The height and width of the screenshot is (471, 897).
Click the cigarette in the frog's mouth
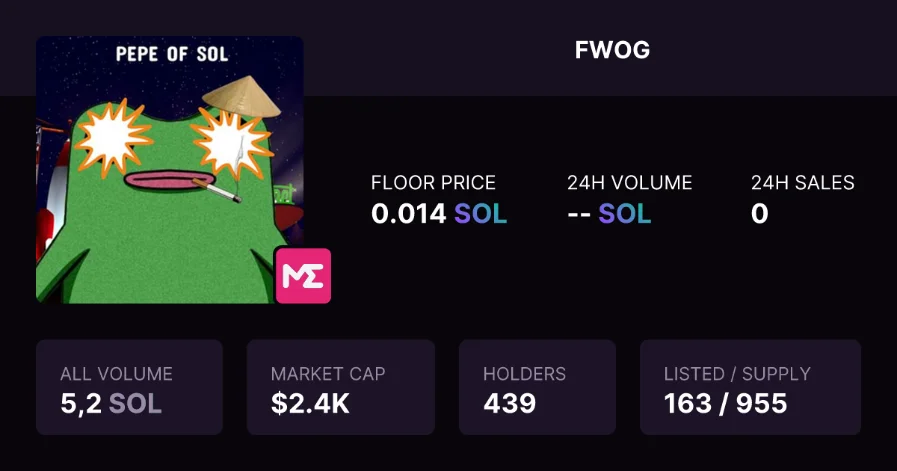coord(216,190)
